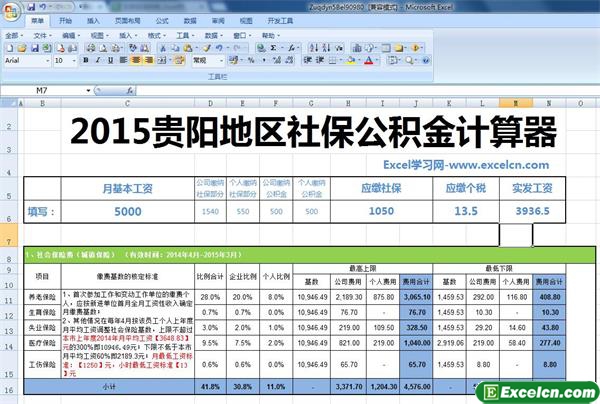Switch to the 插入 ribbon tab
600x404 pixels.
pyautogui.click(x=93, y=21)
